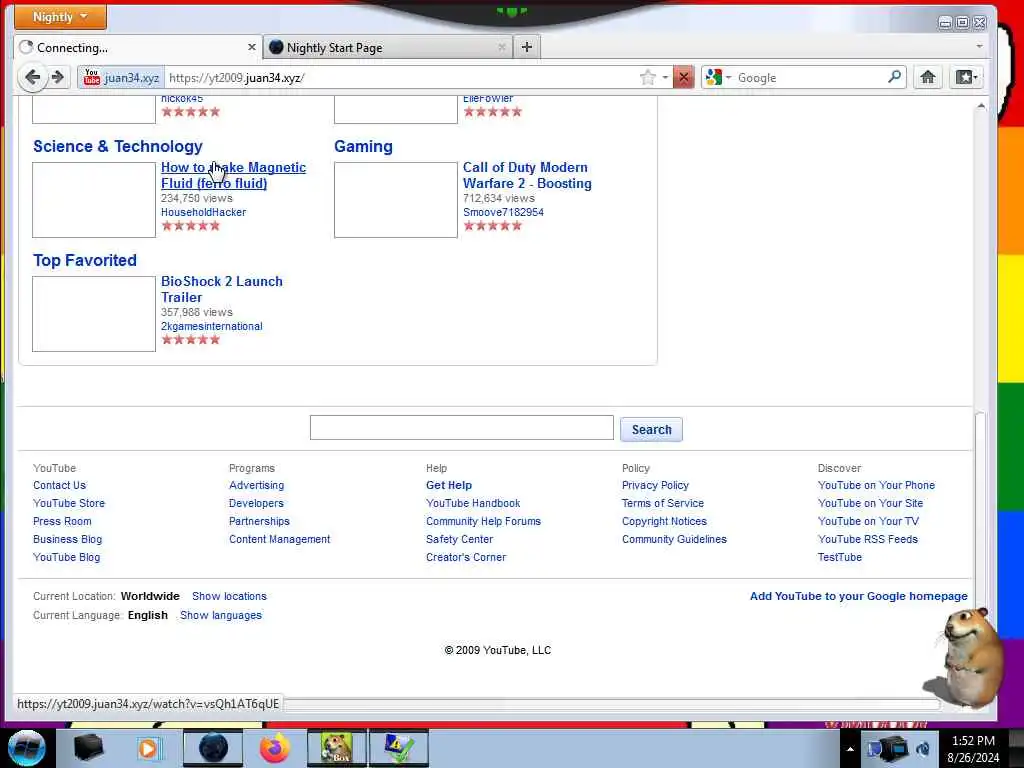
Task: Open the Top Favorited heading
Action: click(x=85, y=260)
